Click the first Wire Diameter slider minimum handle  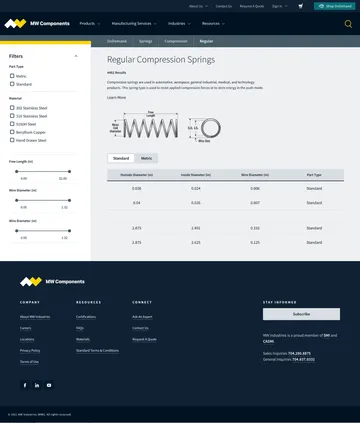pos(17,200)
